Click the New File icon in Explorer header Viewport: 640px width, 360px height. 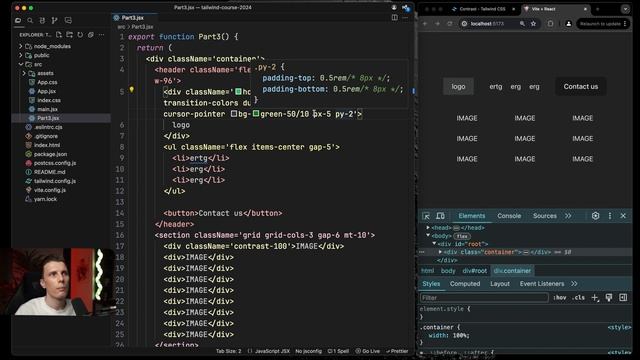tap(59, 35)
